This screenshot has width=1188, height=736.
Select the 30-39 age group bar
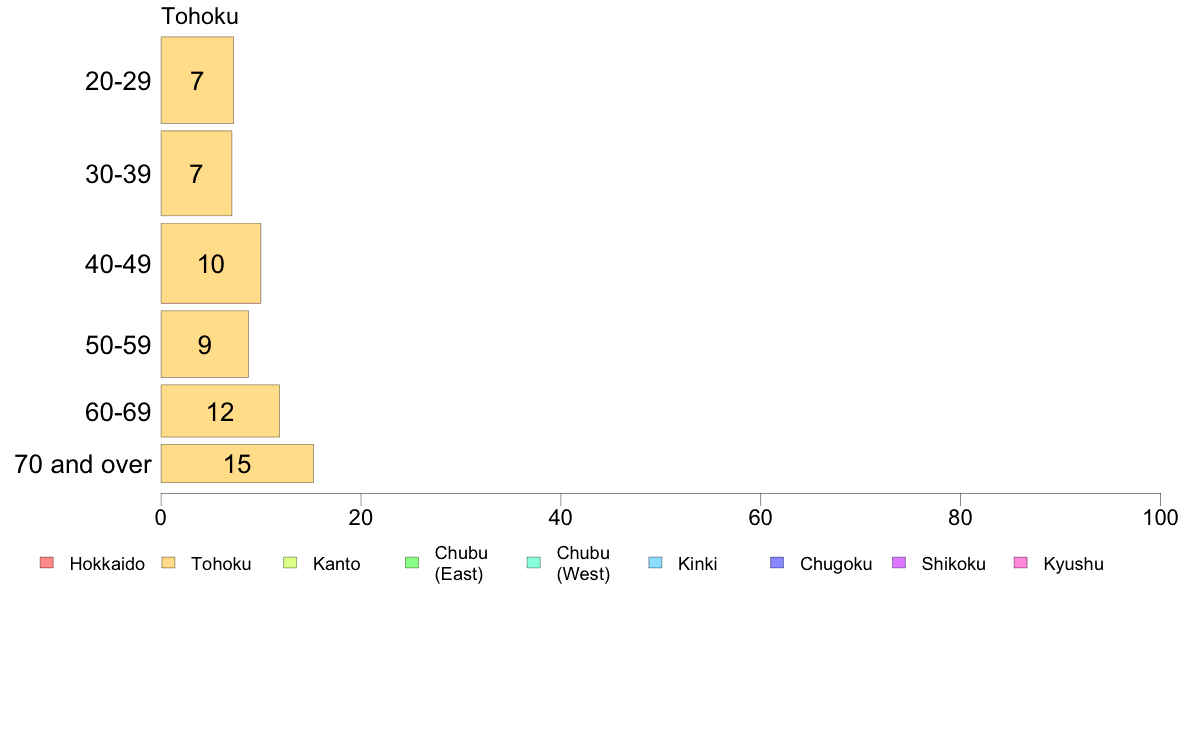point(196,174)
